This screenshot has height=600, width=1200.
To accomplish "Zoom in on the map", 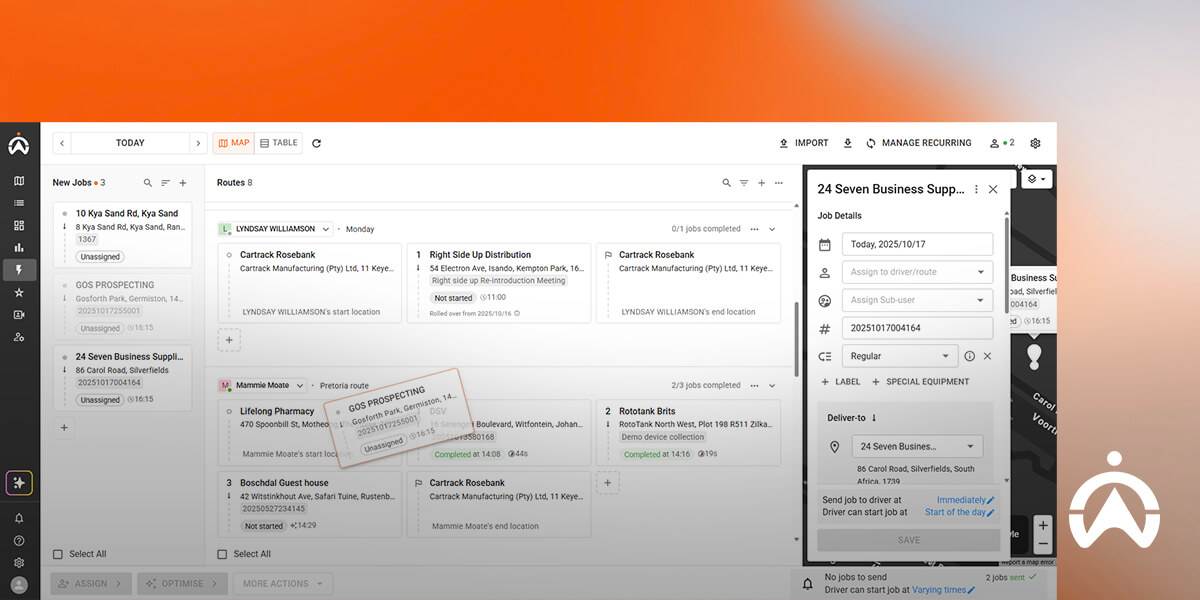I will [1043, 526].
